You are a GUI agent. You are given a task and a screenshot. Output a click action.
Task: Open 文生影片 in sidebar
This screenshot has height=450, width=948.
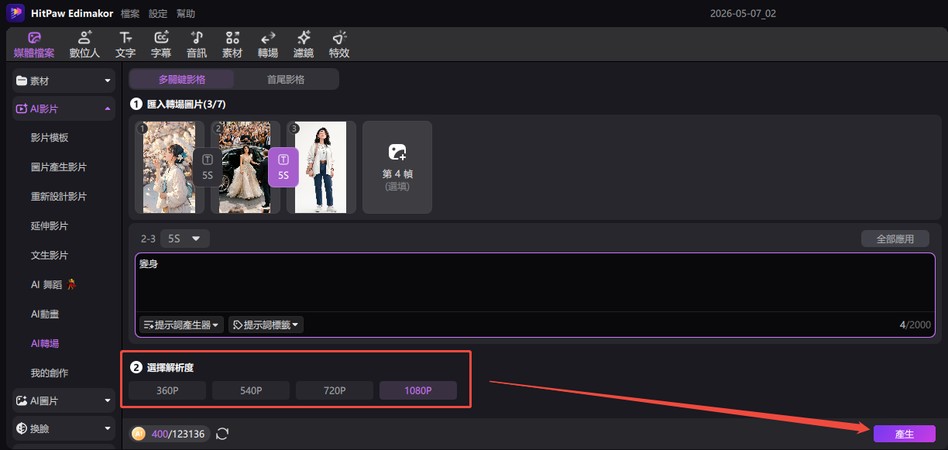50,255
